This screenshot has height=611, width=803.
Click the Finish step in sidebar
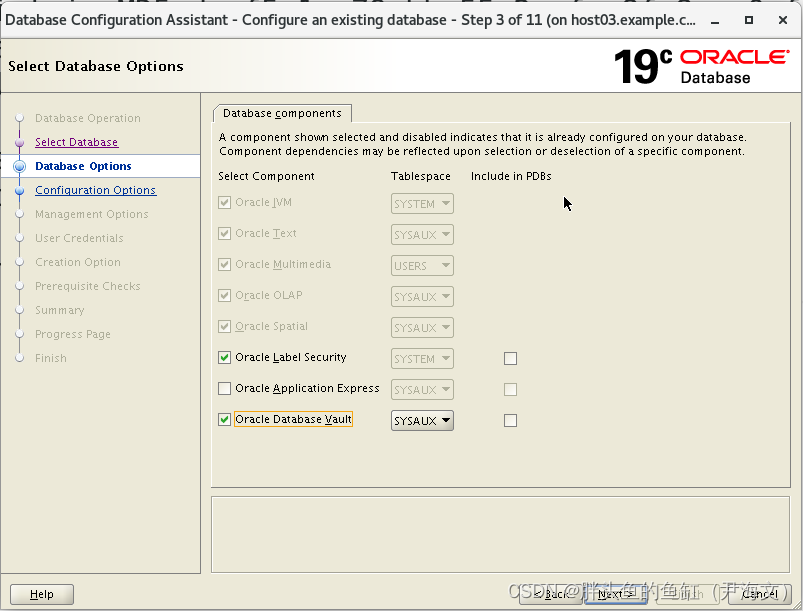[x=51, y=358]
